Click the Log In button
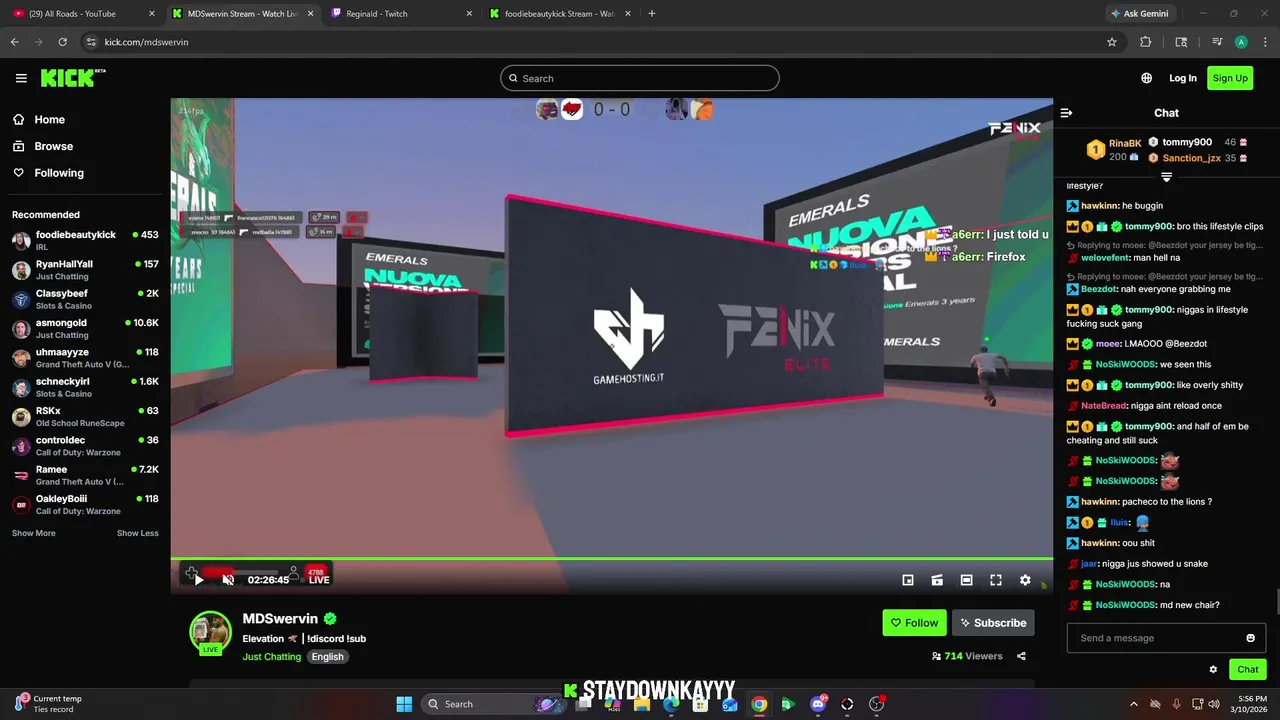Image resolution: width=1280 pixels, height=720 pixels. pyautogui.click(x=1182, y=78)
